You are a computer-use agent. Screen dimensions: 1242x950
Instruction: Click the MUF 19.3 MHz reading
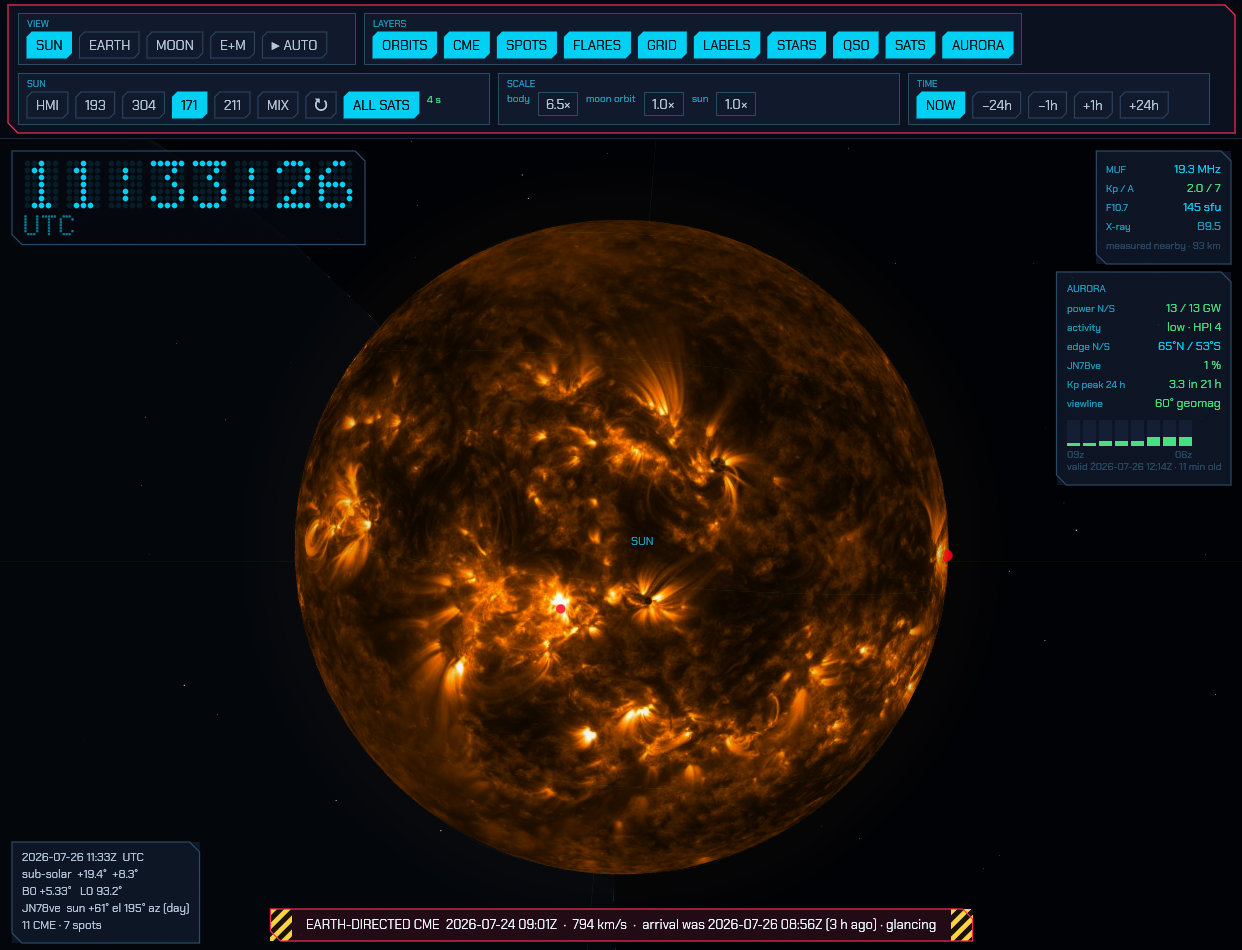1163,170
